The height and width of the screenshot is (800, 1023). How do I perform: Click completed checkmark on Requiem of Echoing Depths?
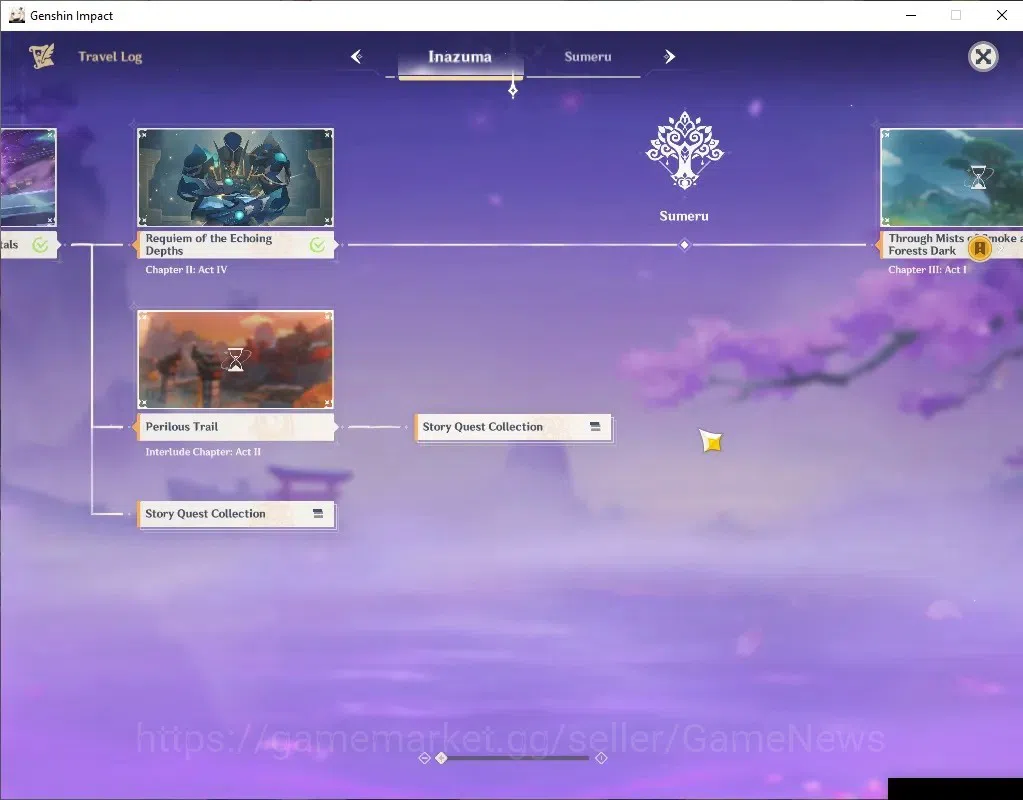click(318, 245)
